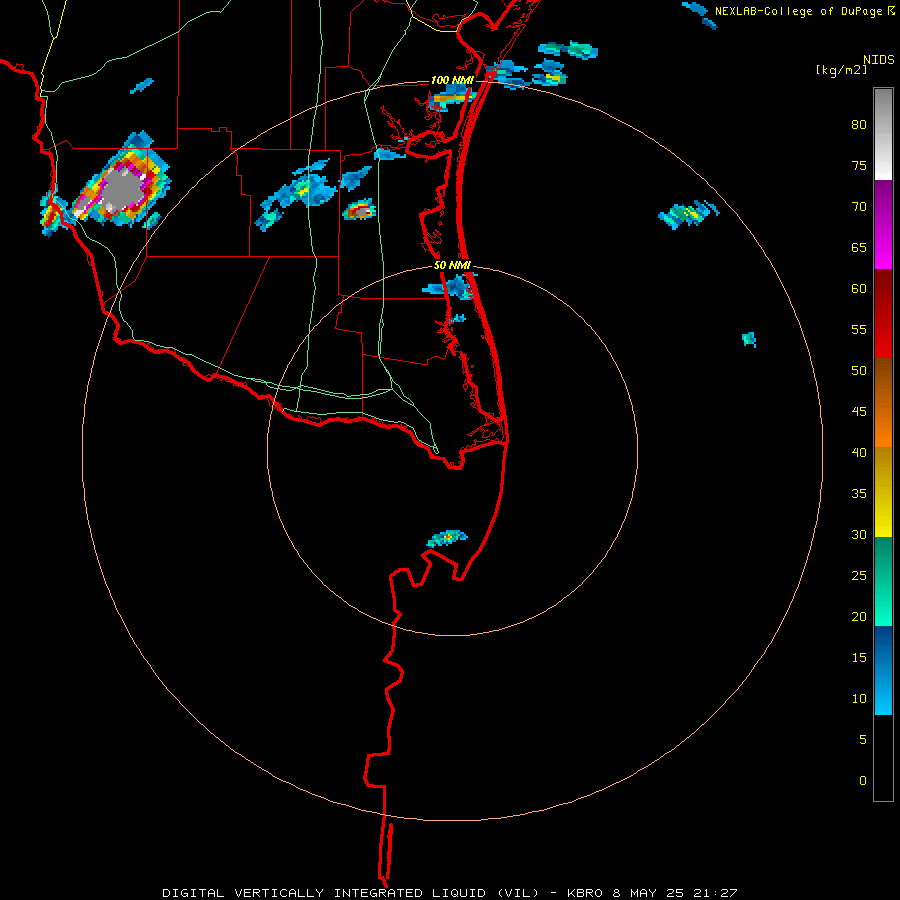The height and width of the screenshot is (900, 900).
Task: Click the echo under the 100 NMI label
Action: (451, 98)
